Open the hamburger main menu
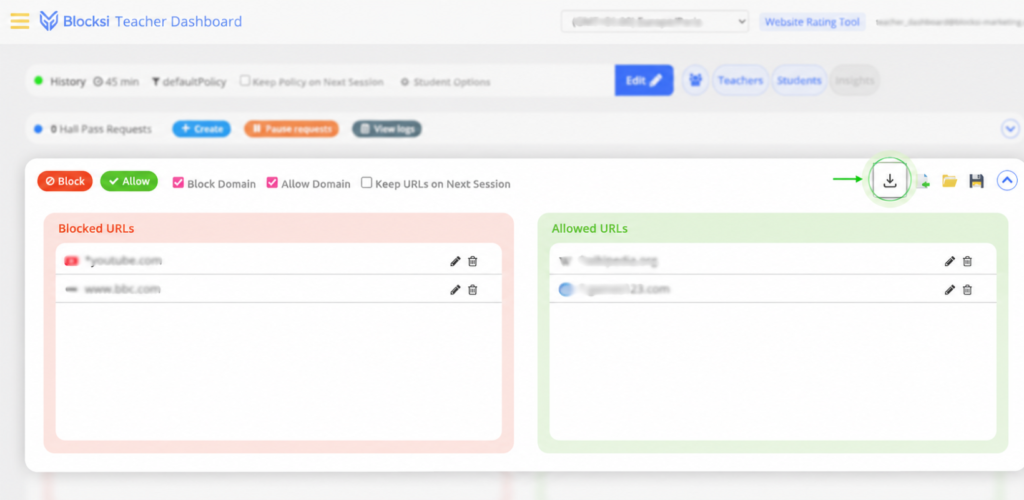This screenshot has width=1024, height=500. pos(20,21)
